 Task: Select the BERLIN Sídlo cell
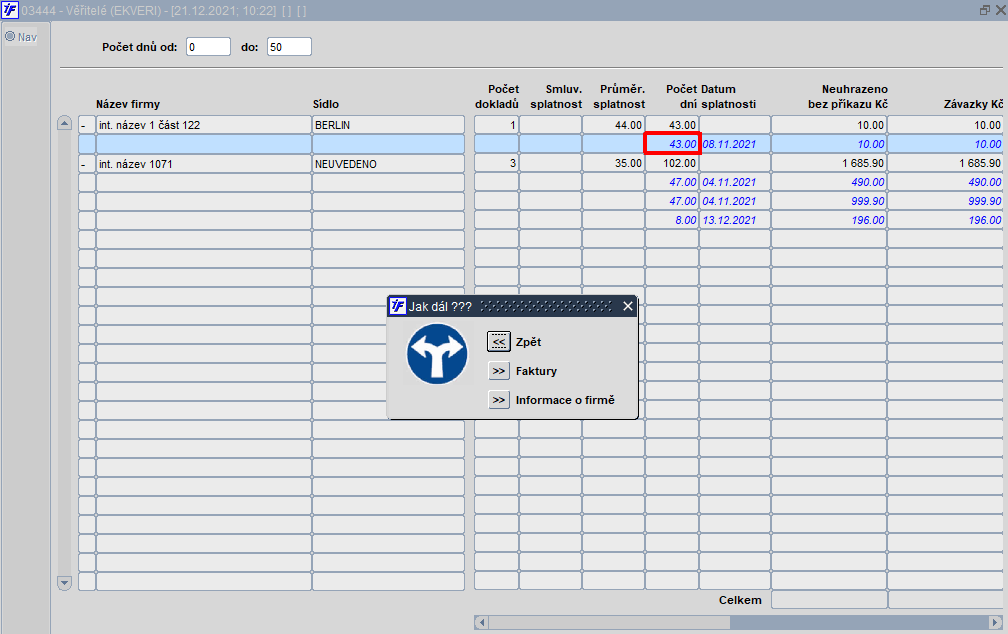388,125
